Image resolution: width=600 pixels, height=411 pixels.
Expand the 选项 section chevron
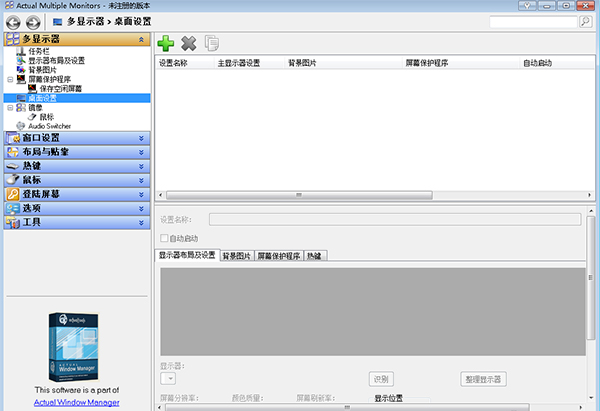pyautogui.click(x=141, y=209)
